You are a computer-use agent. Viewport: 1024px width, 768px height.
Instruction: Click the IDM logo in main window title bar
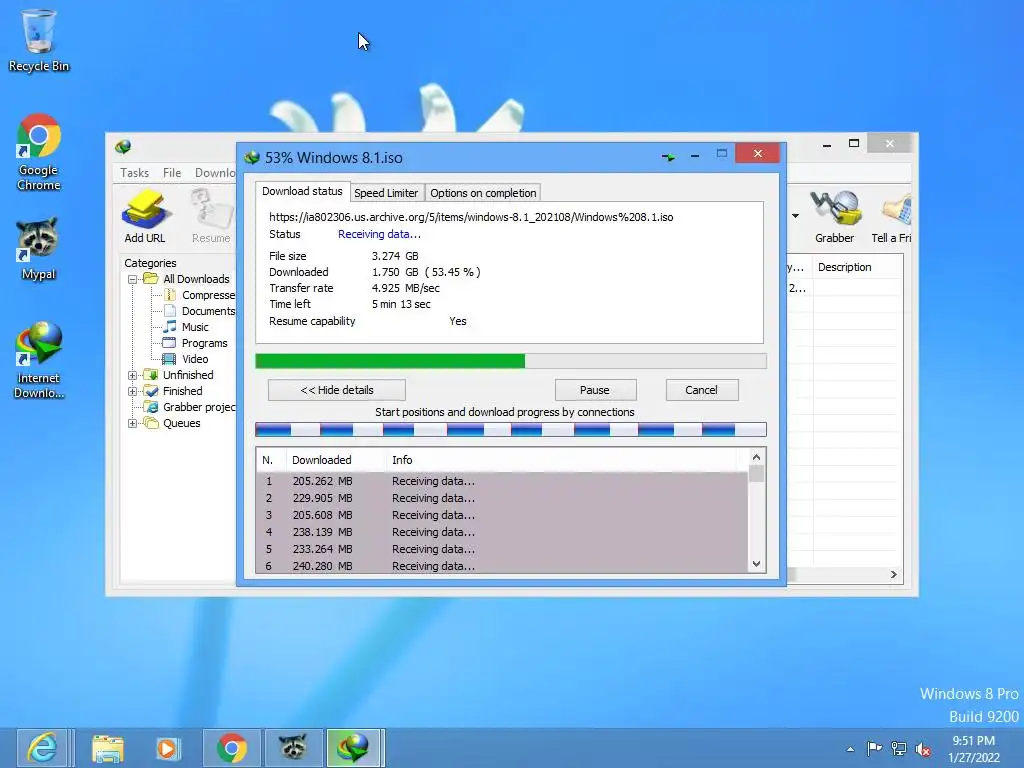pos(123,146)
